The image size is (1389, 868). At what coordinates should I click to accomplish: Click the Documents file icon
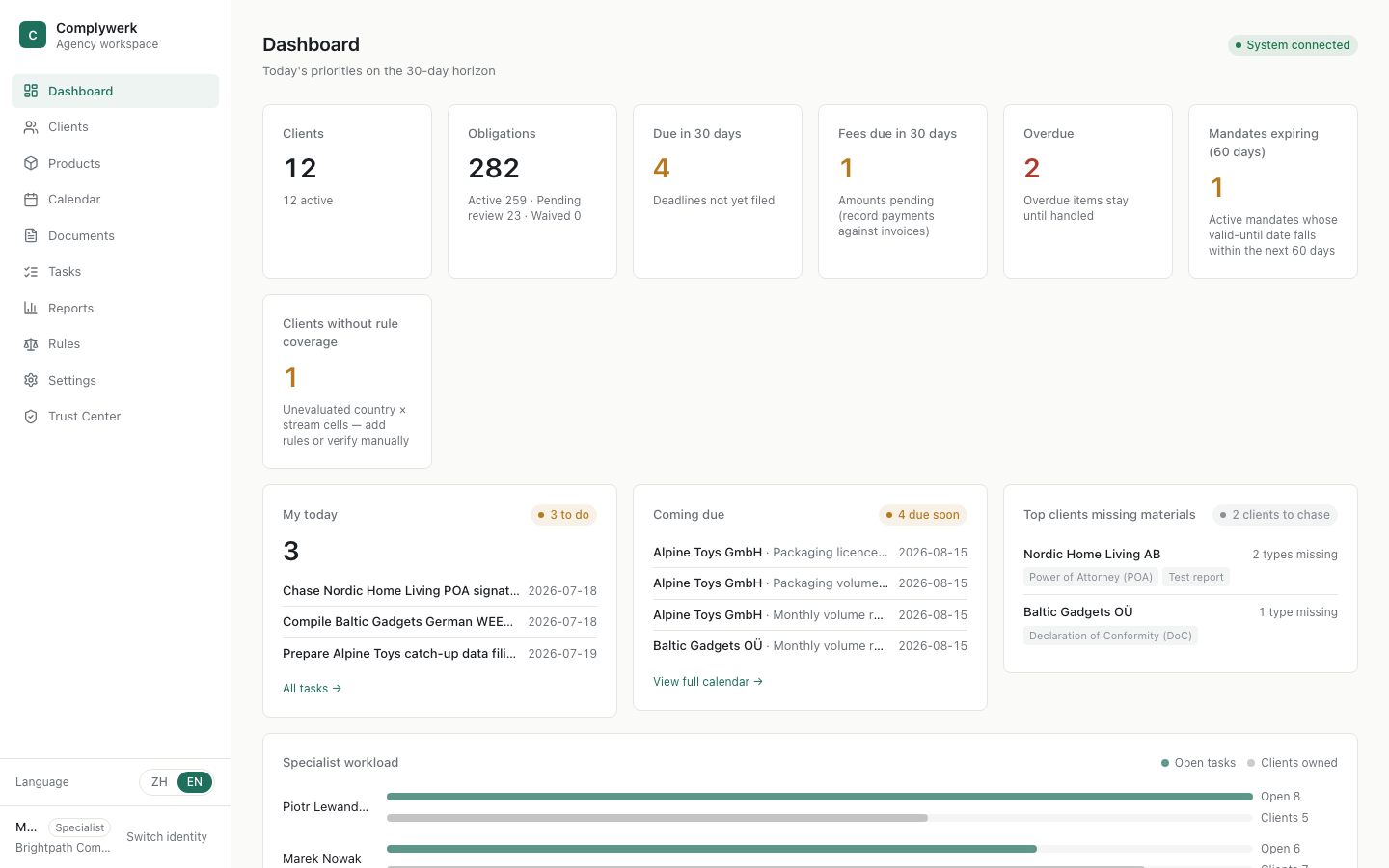(x=31, y=235)
